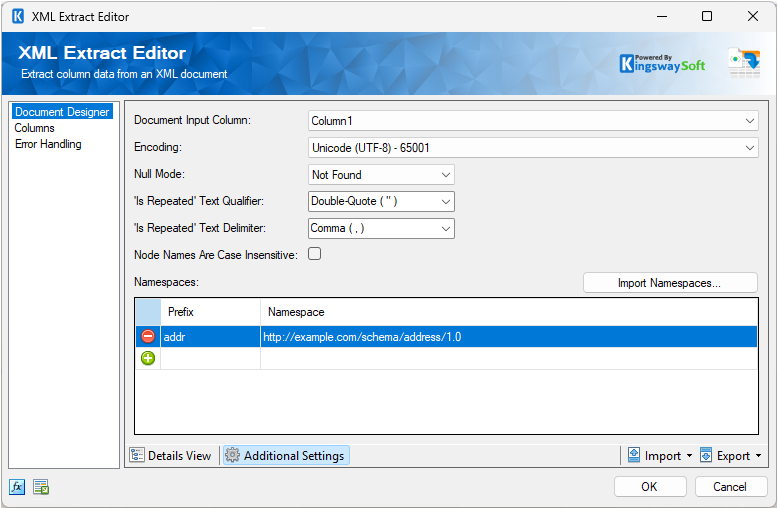Click the Additional Settings gear icon
The width and height of the screenshot is (778, 508).
coord(232,455)
